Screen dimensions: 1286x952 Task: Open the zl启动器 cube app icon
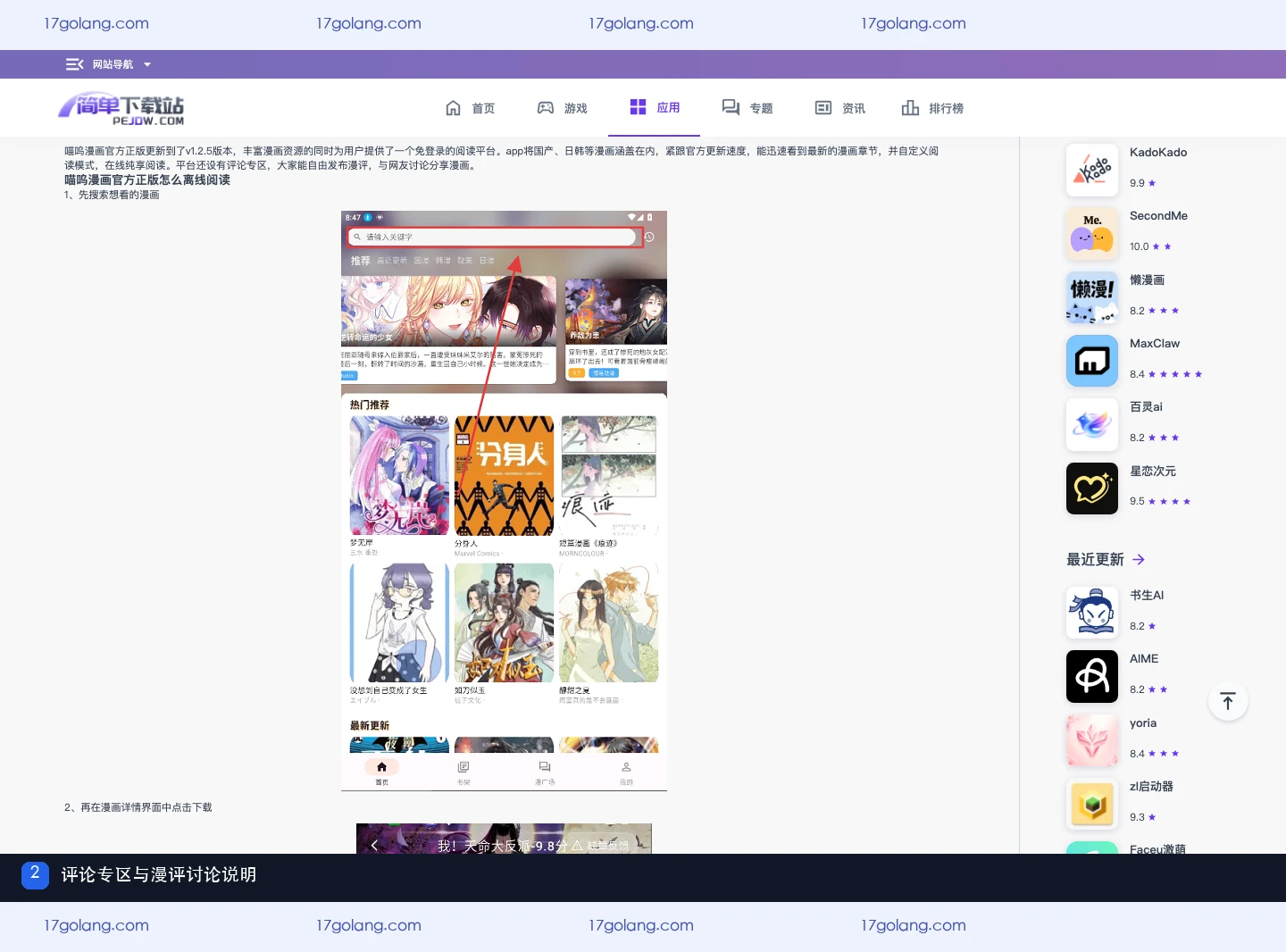point(1092,804)
